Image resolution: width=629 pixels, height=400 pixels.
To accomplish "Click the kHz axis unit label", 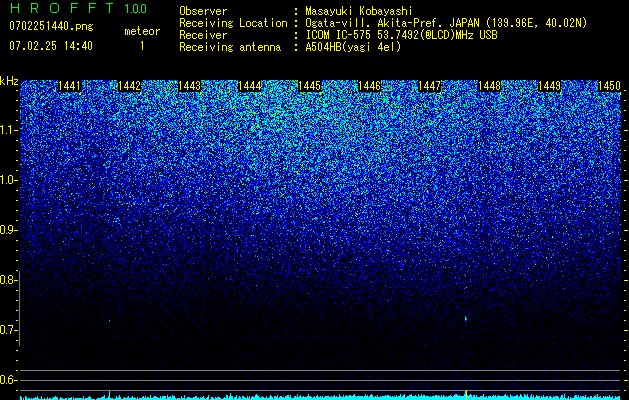I will click(9, 81).
